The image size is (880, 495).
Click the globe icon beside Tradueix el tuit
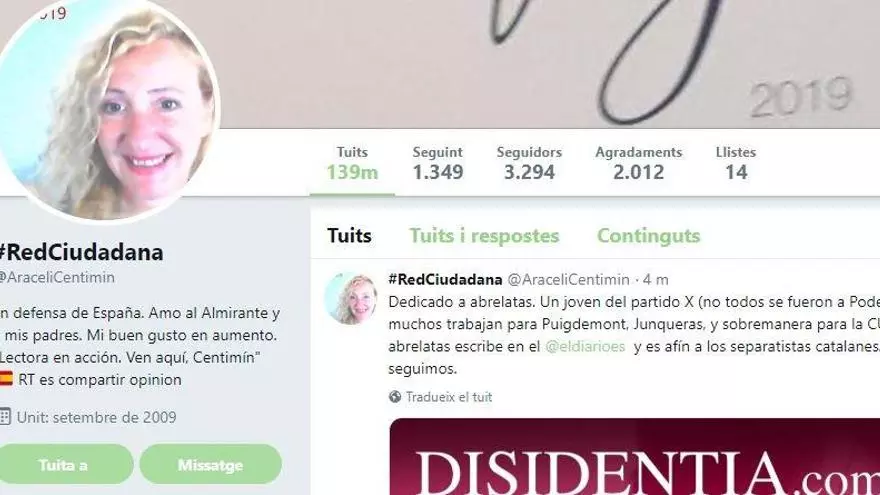point(395,397)
